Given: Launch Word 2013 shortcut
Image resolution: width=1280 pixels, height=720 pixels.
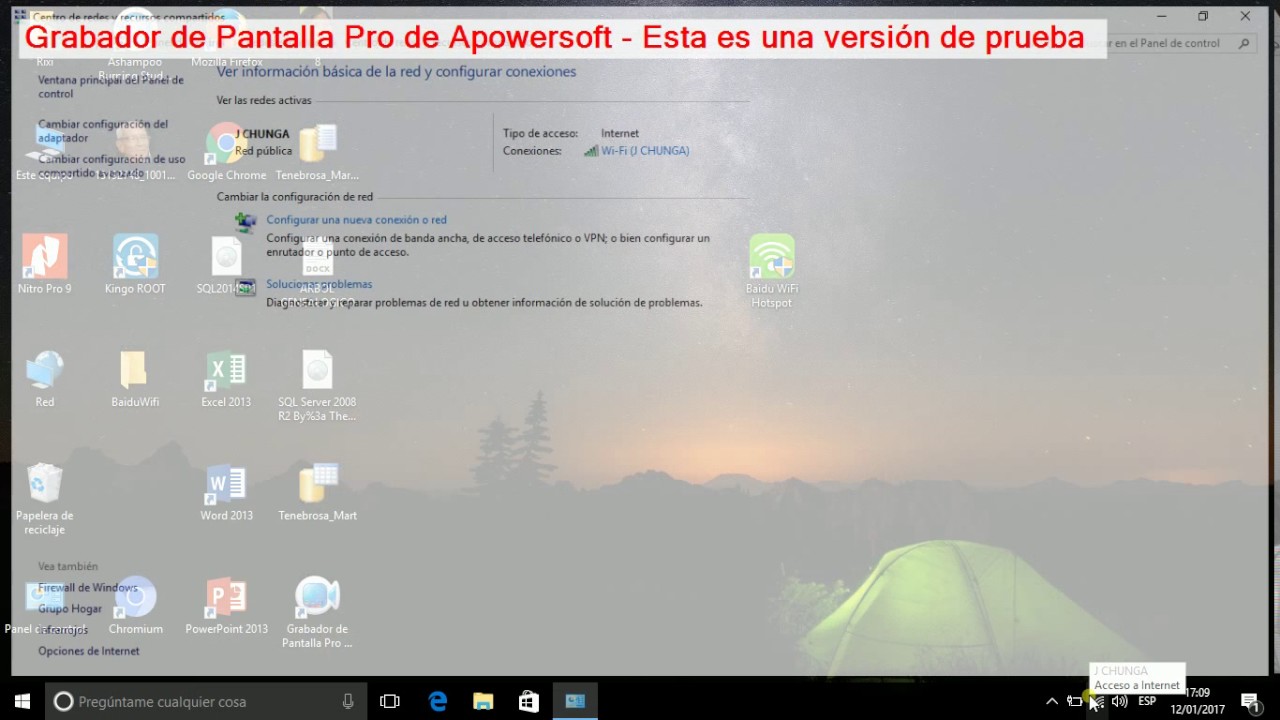Looking at the screenshot, I should [226, 492].
